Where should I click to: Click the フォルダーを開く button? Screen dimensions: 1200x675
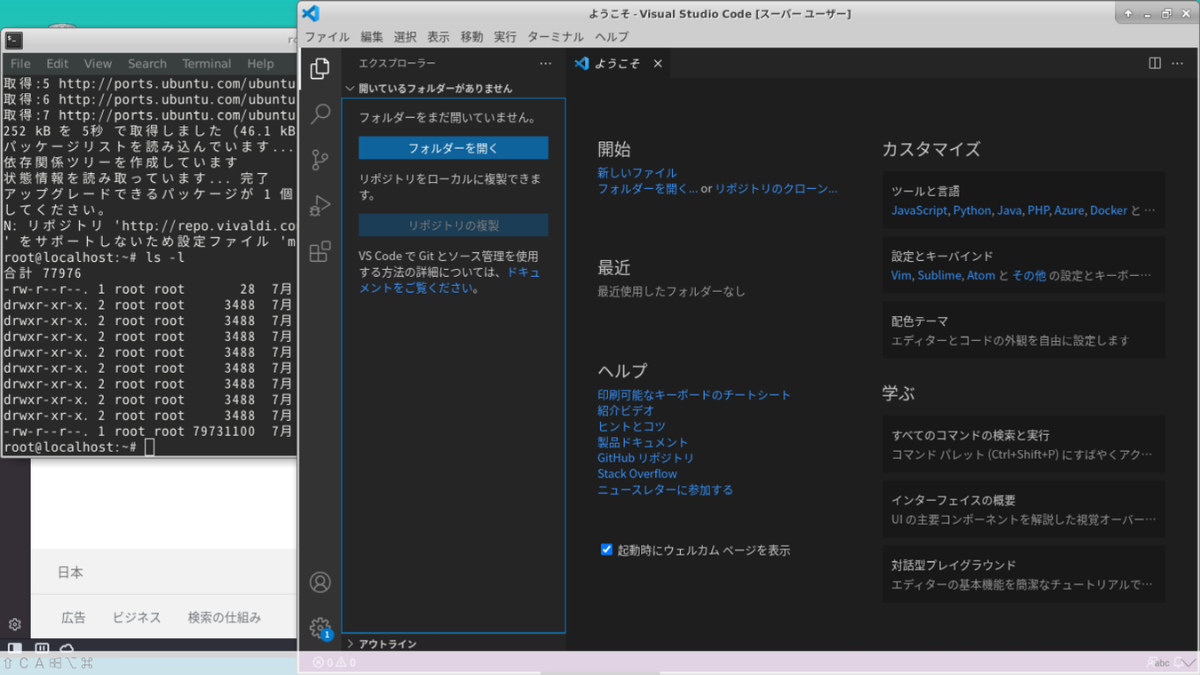point(453,147)
